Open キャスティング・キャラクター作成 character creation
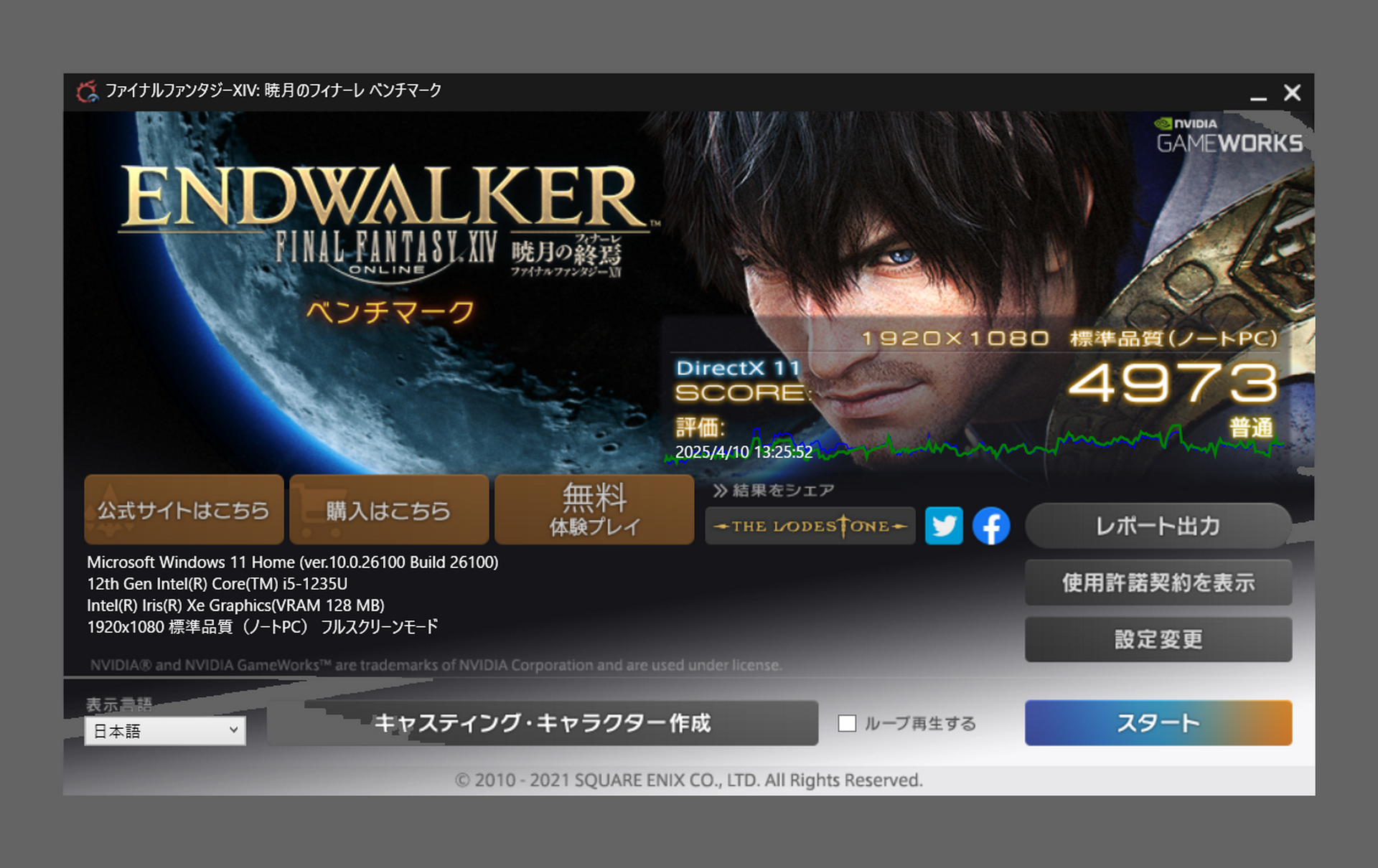Screen dimensions: 1378x868 tap(543, 723)
